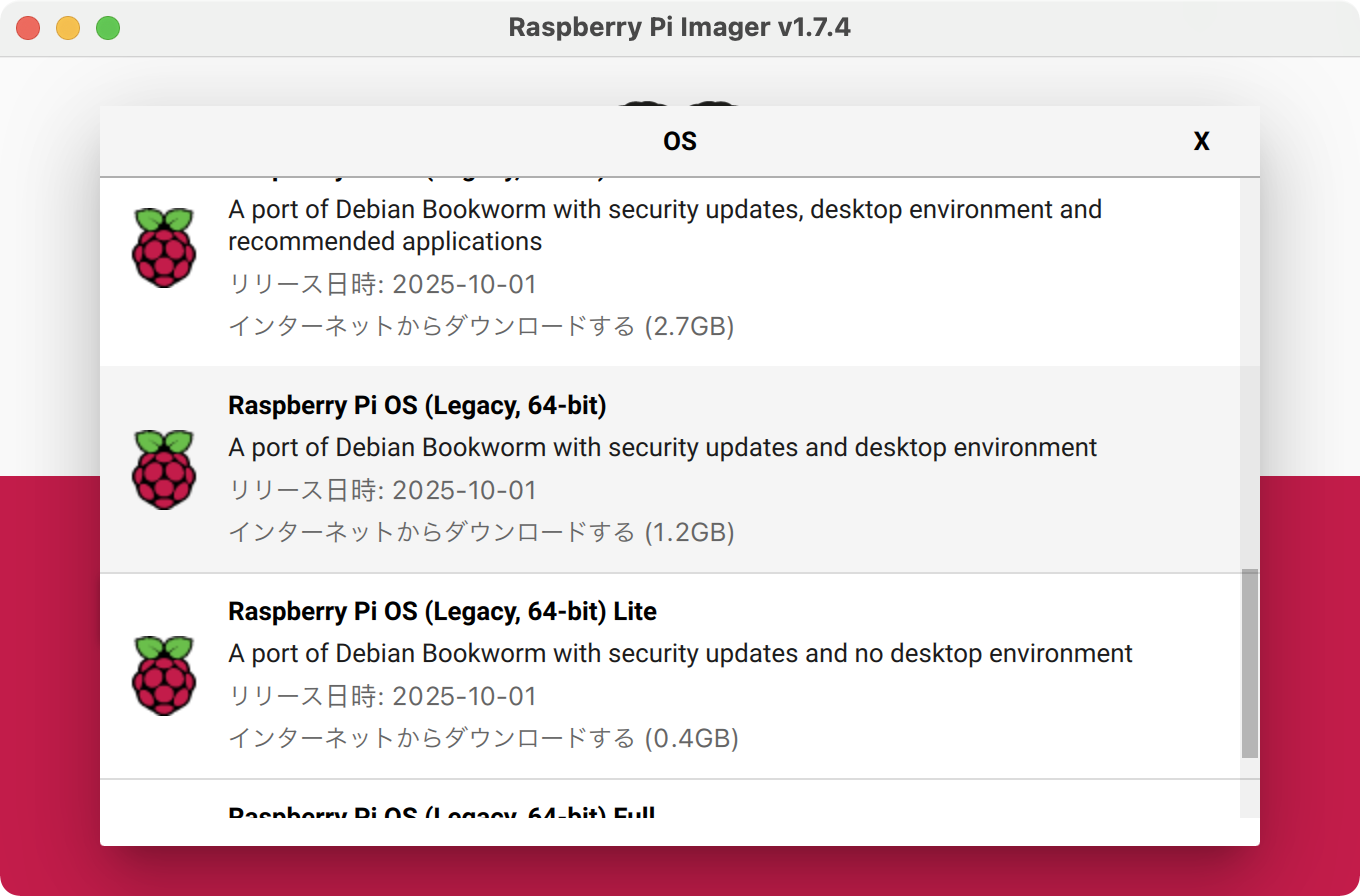The width and height of the screenshot is (1360, 896).
Task: Click 'no desktop environment' description text
Action: (680, 653)
